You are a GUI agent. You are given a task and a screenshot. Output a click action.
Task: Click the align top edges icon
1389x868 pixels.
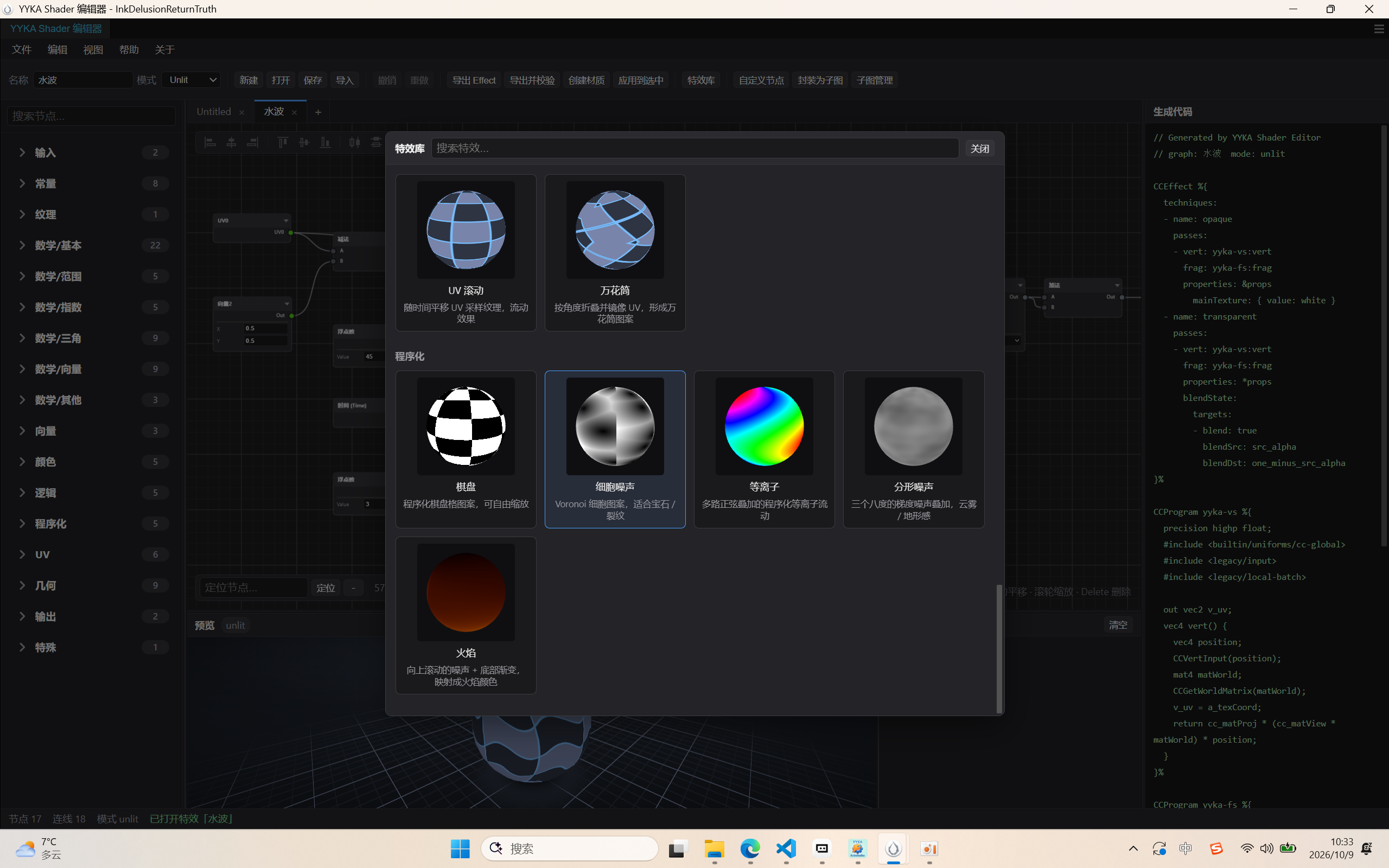pyautogui.click(x=282, y=142)
